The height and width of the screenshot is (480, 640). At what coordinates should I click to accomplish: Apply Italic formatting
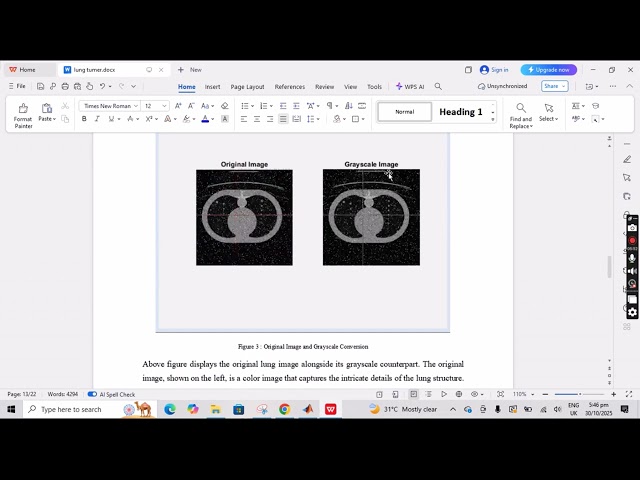(x=97, y=119)
